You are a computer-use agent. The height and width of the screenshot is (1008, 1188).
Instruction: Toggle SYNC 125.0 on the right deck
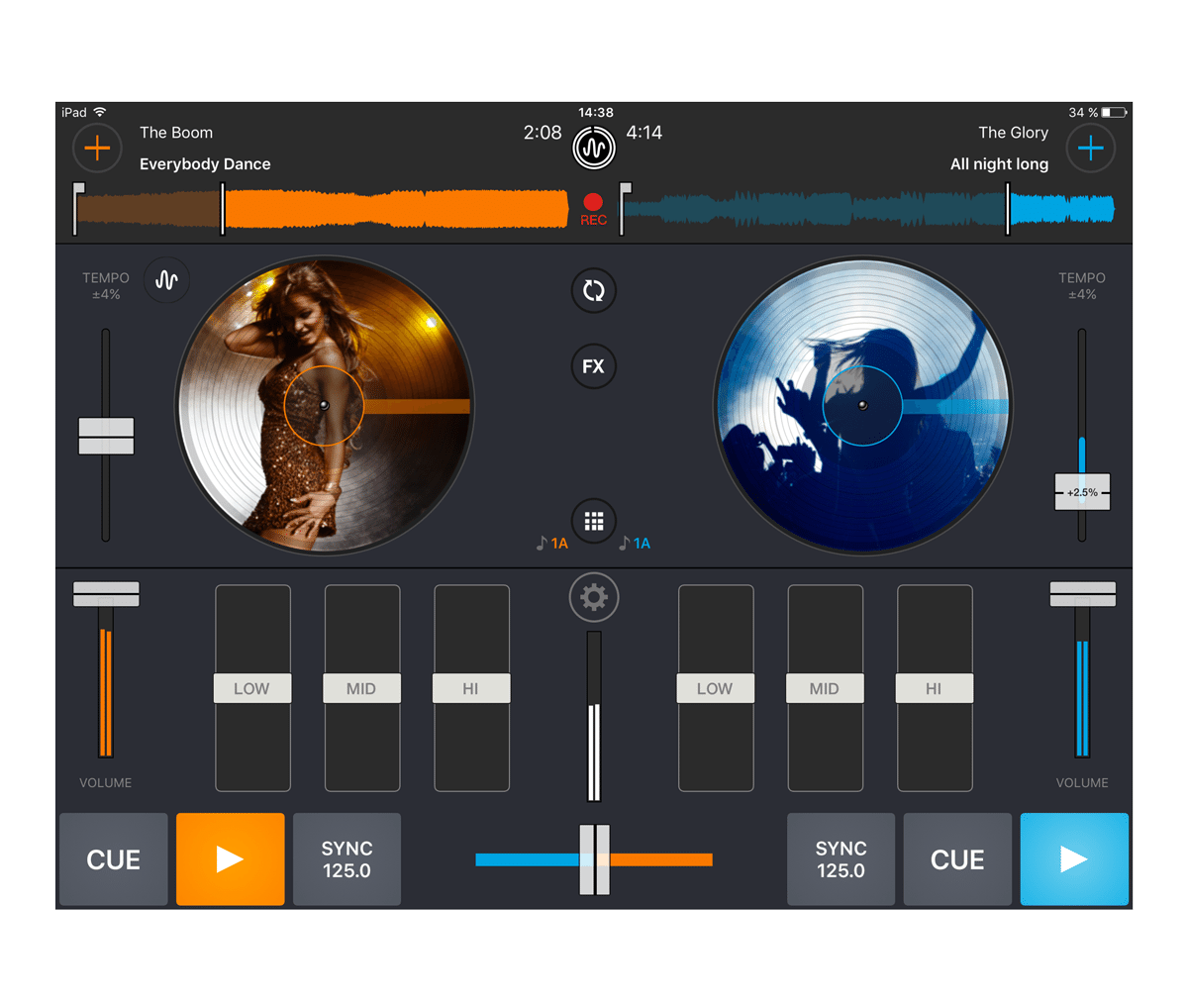point(841,859)
